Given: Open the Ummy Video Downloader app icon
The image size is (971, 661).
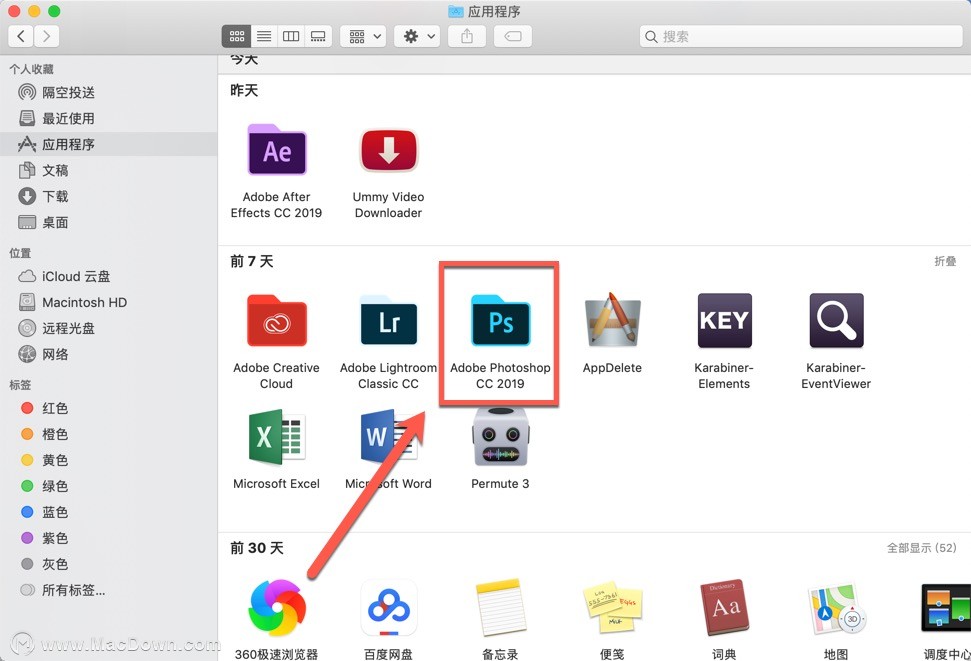Looking at the screenshot, I should pyautogui.click(x=389, y=151).
